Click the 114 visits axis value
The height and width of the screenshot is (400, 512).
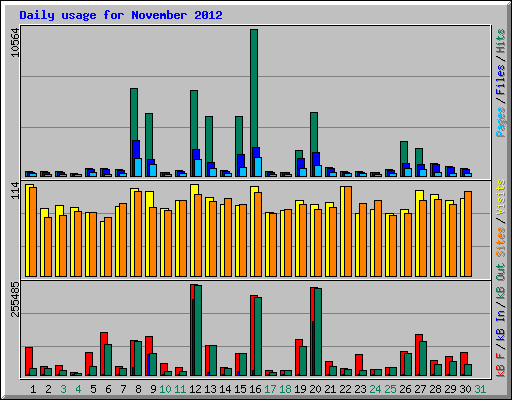(x=15, y=190)
